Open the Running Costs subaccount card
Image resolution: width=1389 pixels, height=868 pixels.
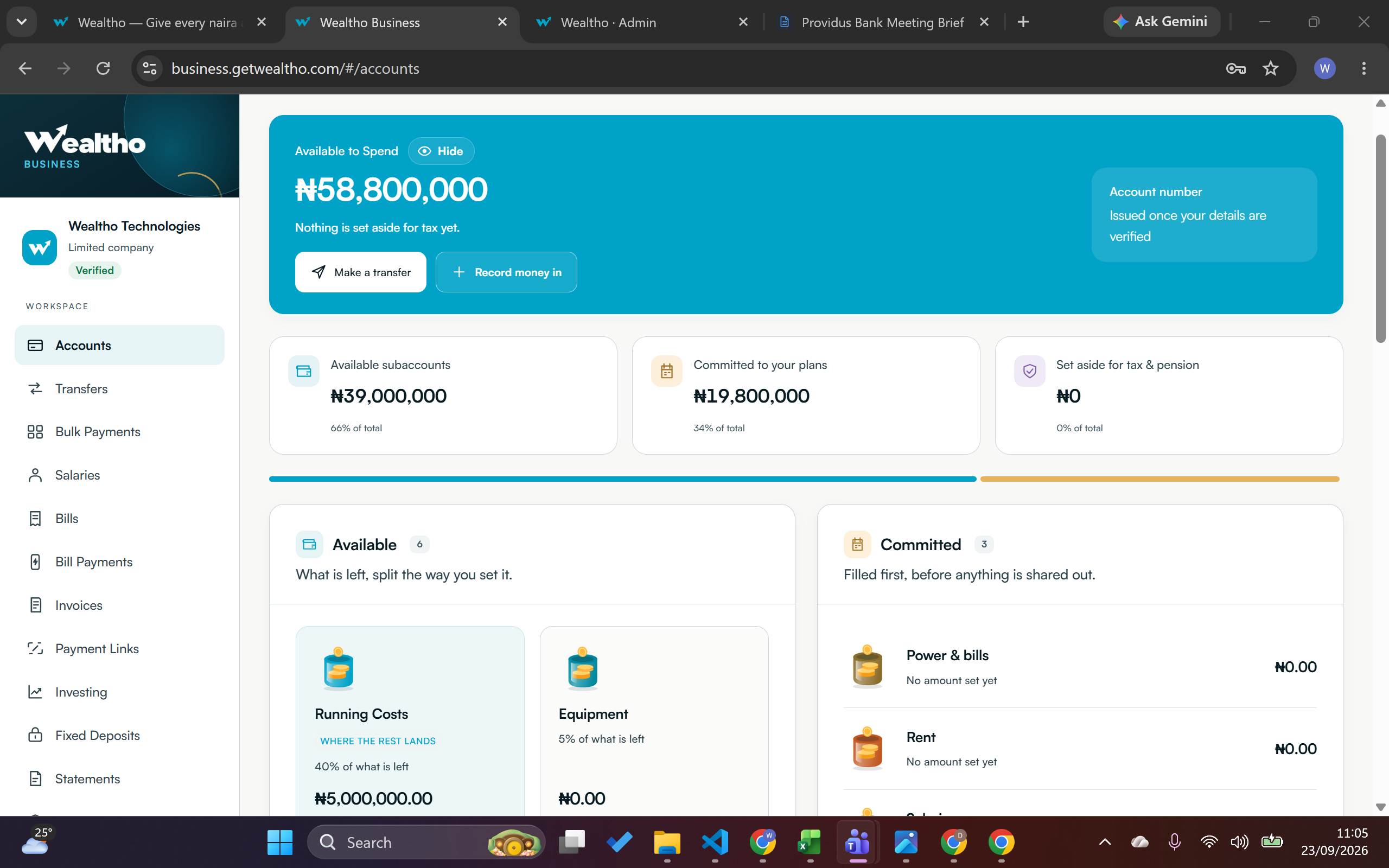pyautogui.click(x=410, y=720)
